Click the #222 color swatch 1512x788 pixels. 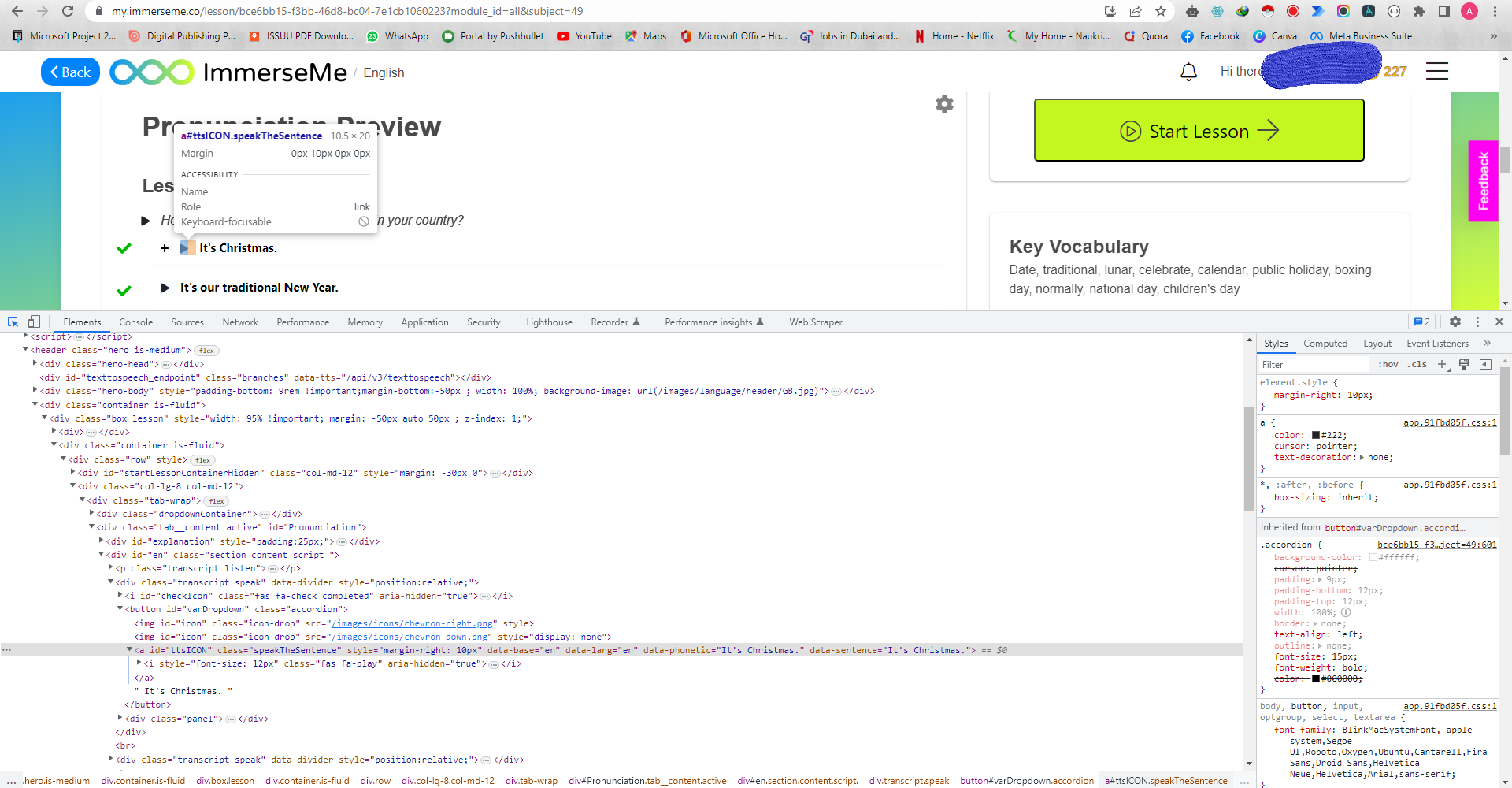1315,435
